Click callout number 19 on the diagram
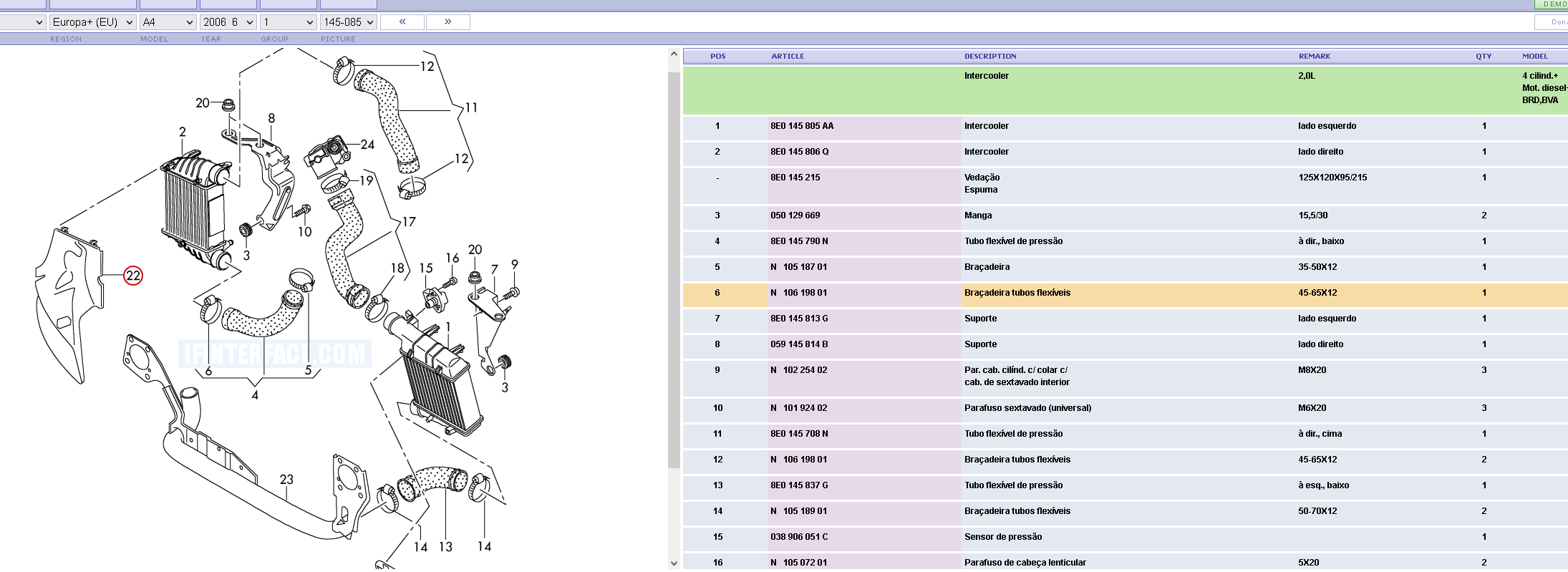The width and height of the screenshot is (1568, 572). (x=366, y=180)
